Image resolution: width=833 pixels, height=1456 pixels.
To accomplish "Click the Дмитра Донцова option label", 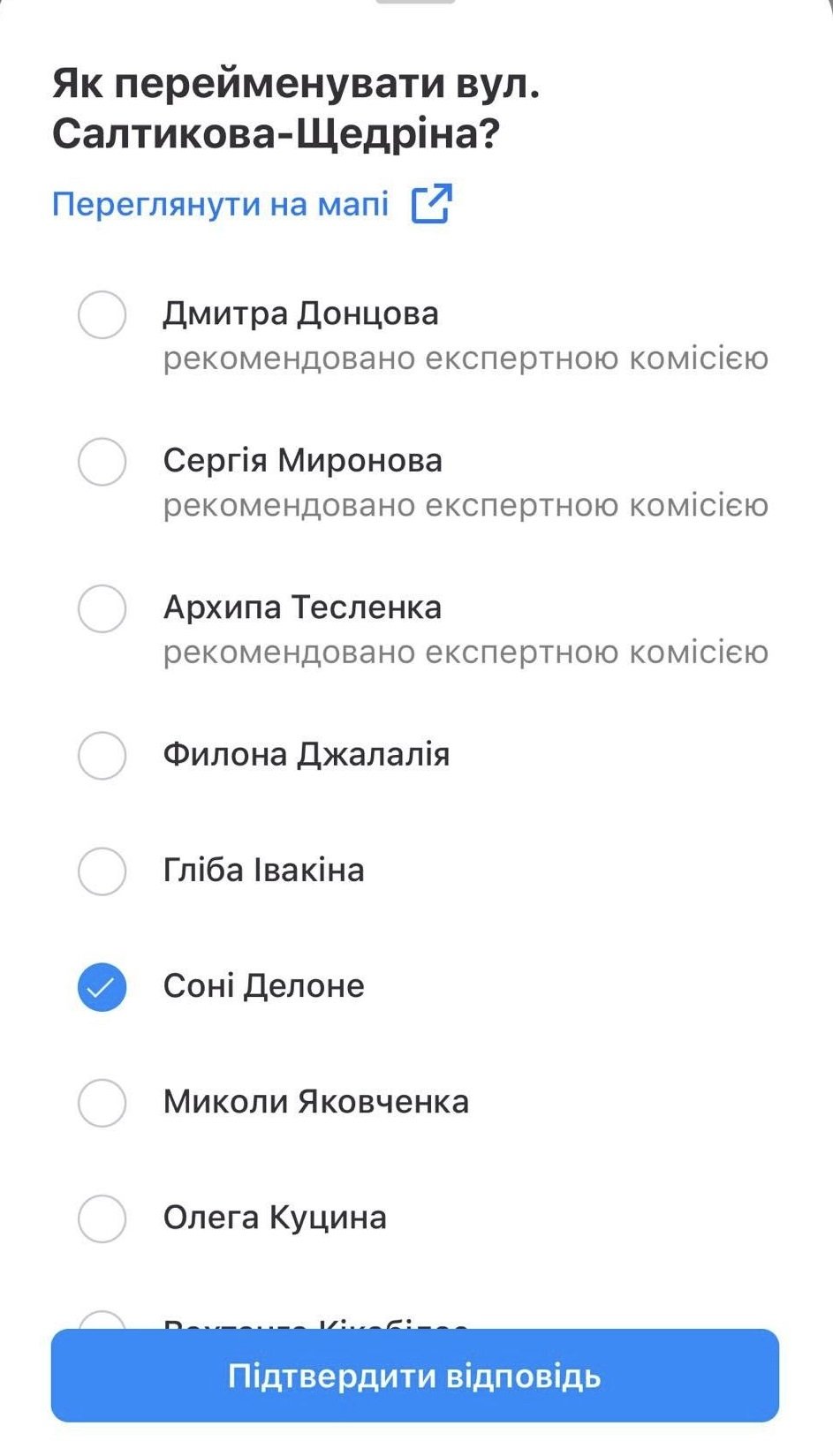I will 300,314.
